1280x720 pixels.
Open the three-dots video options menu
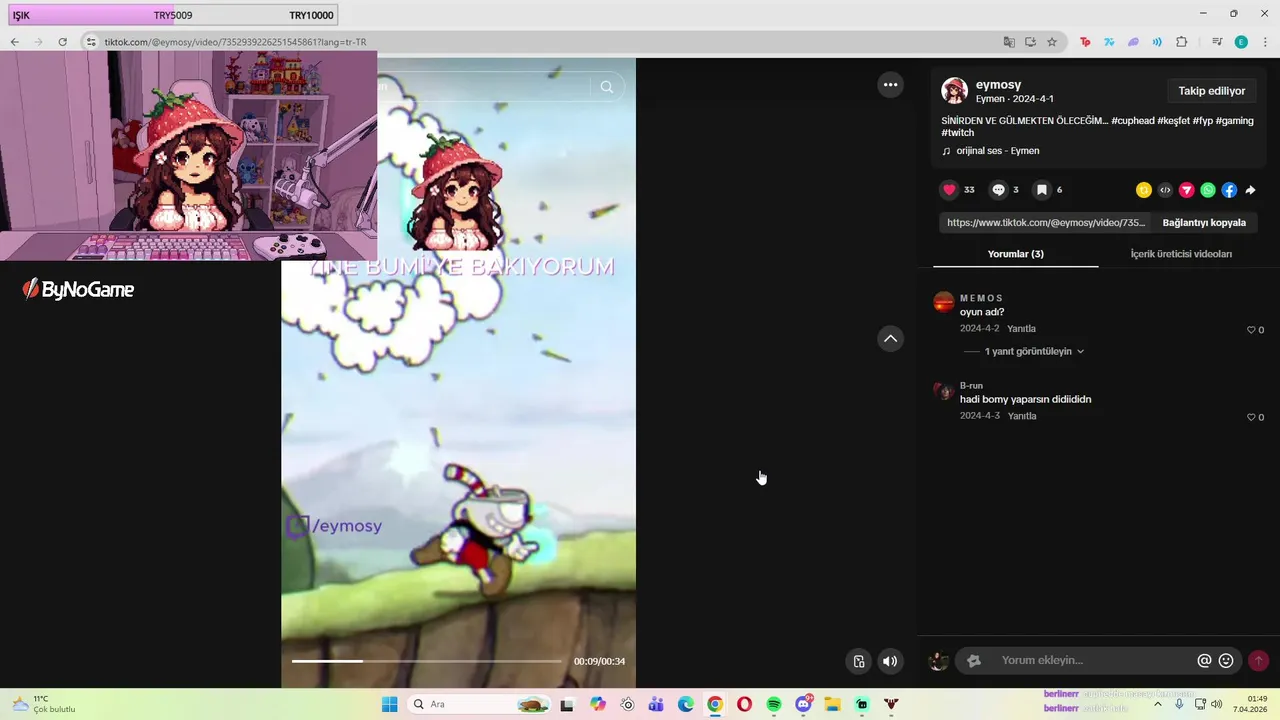point(890,85)
